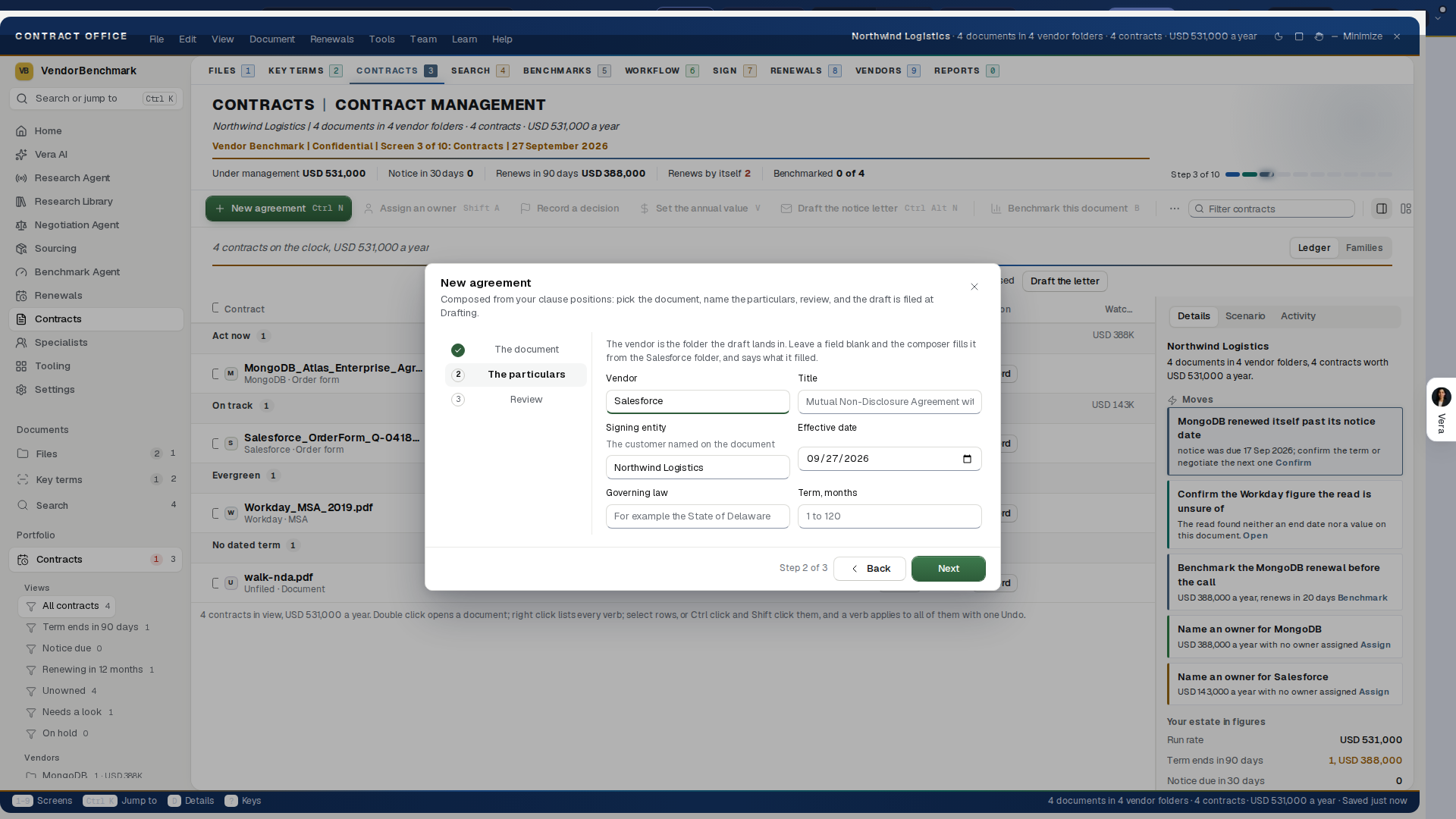Image resolution: width=1456 pixels, height=819 pixels.
Task: Click the Confirm link for MongoDB renewal
Action: [1293, 463]
